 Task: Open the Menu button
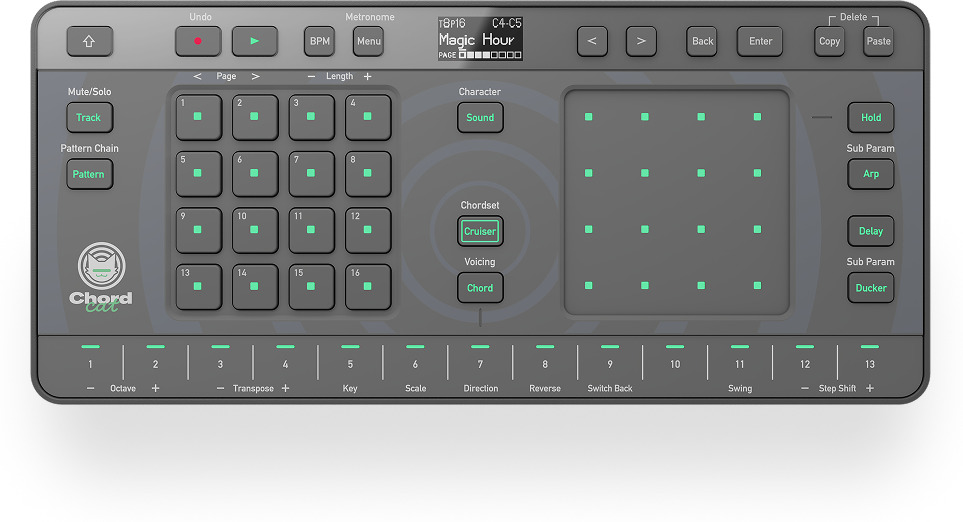coord(368,41)
